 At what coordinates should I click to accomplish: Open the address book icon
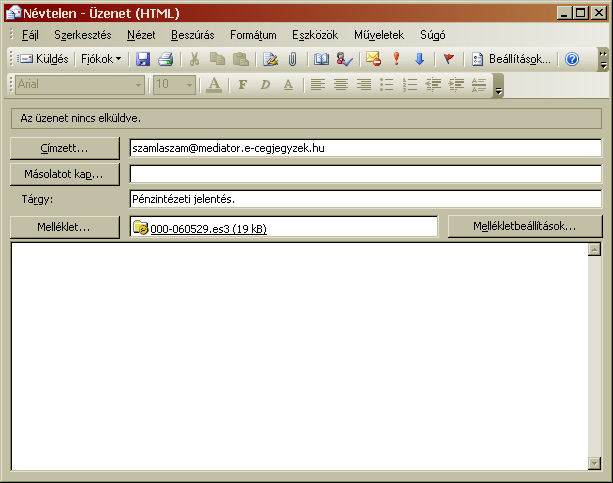point(321,59)
